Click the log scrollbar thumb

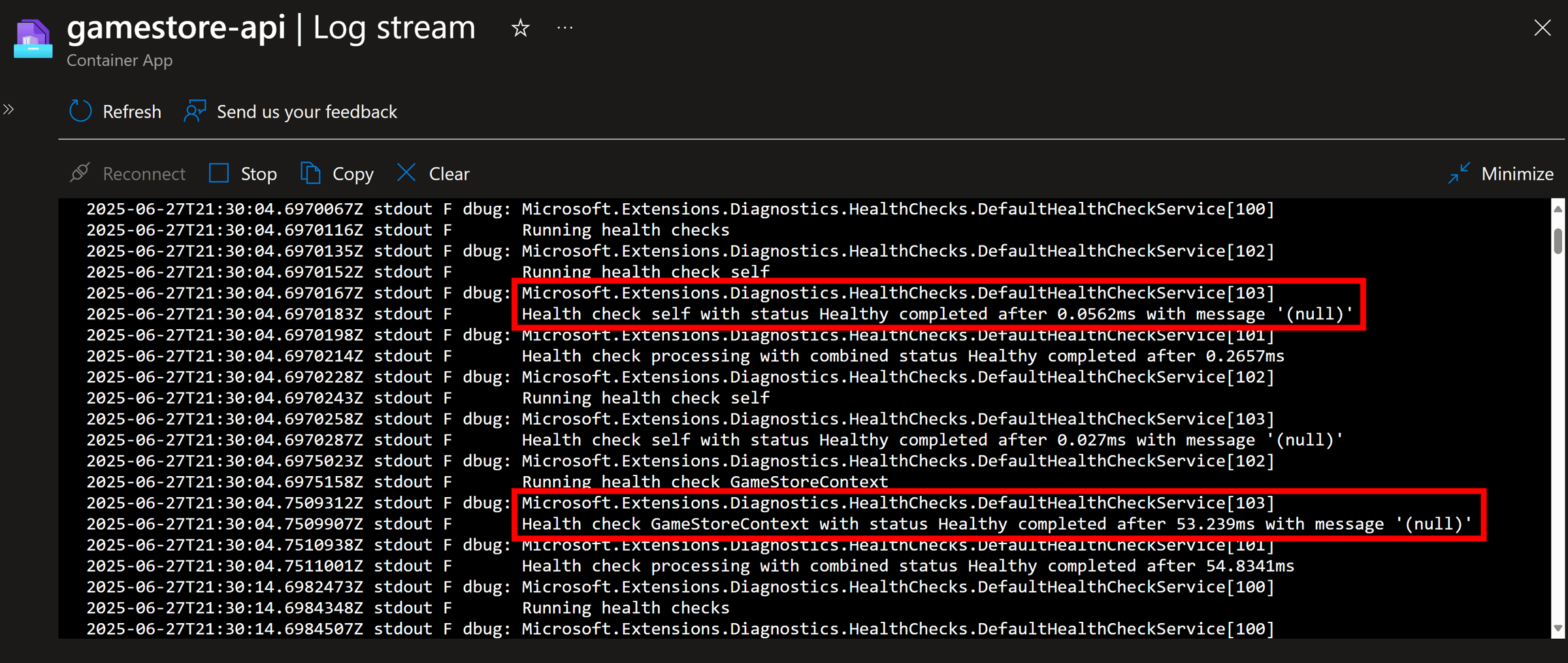click(x=1558, y=241)
